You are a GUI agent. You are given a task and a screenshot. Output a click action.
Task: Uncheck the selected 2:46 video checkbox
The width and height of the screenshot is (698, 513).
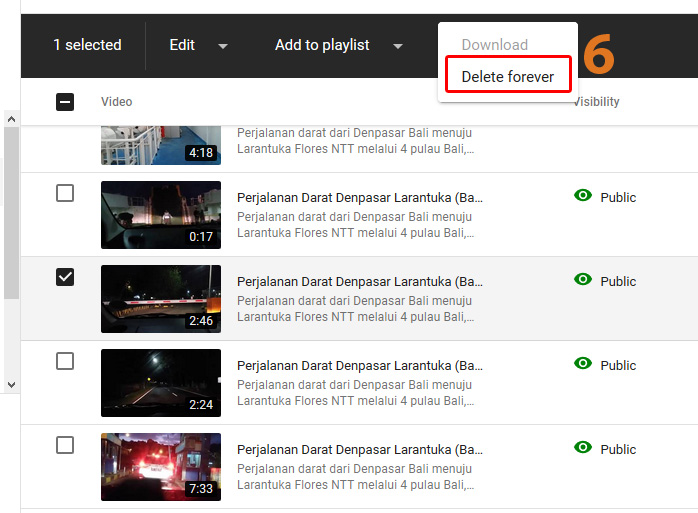pyautogui.click(x=65, y=277)
